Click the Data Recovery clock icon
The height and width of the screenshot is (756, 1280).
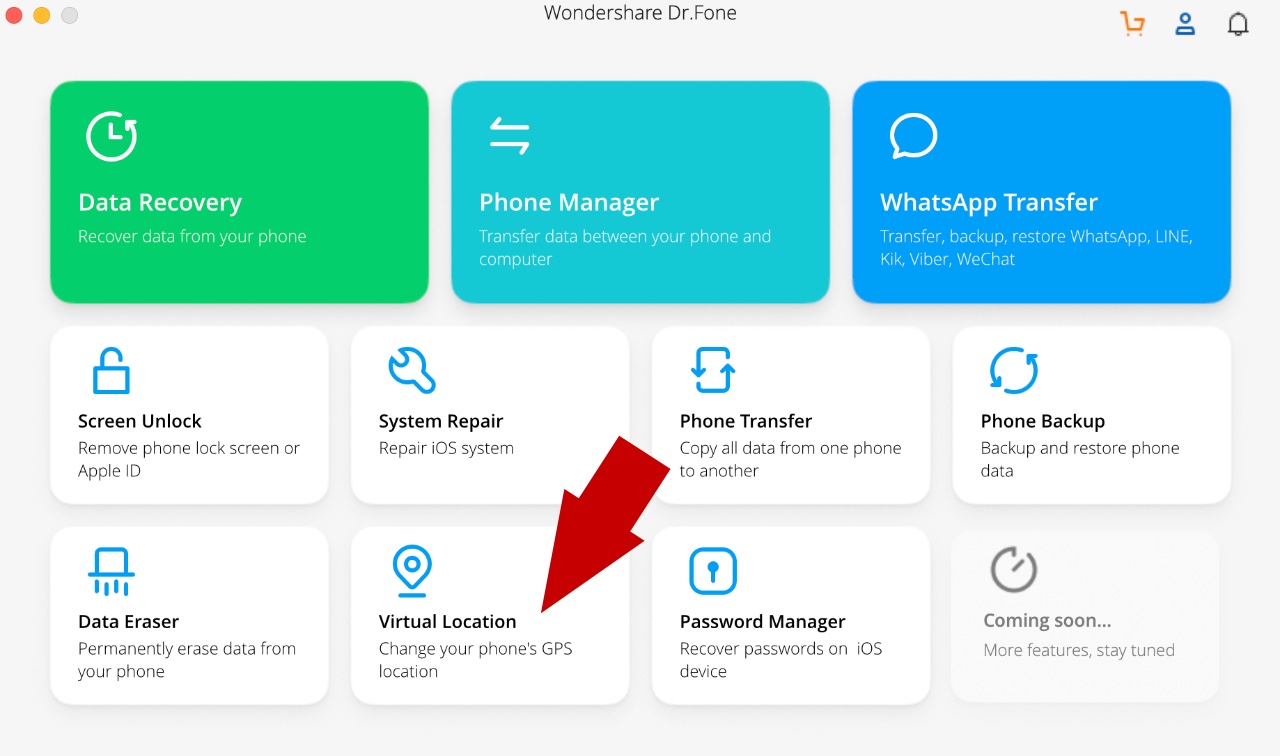[x=111, y=137]
